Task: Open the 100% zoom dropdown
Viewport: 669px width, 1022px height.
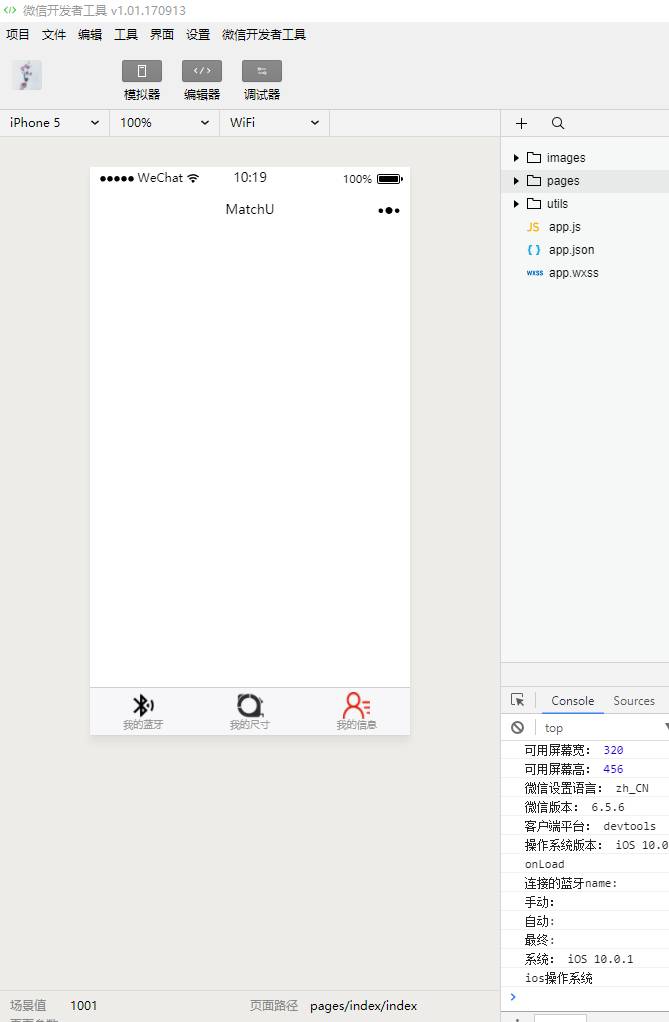Action: pos(164,123)
